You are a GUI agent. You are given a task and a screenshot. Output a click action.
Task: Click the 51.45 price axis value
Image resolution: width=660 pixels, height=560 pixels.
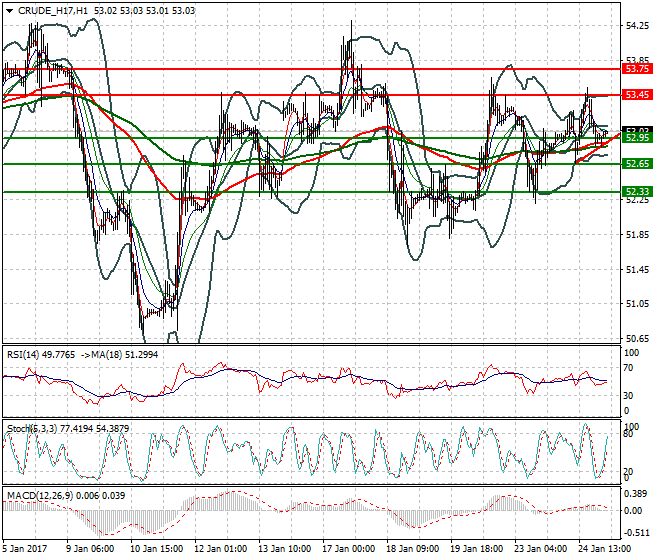(637, 269)
